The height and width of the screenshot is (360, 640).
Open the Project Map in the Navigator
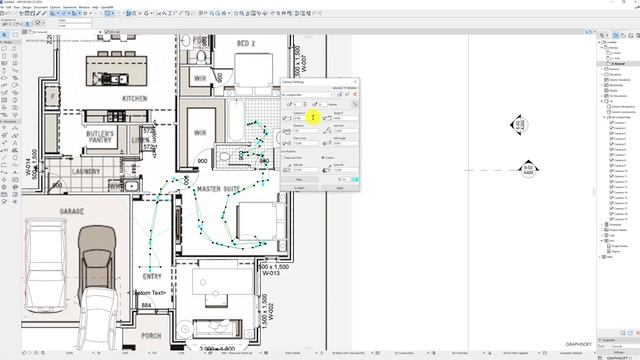click(x=616, y=35)
